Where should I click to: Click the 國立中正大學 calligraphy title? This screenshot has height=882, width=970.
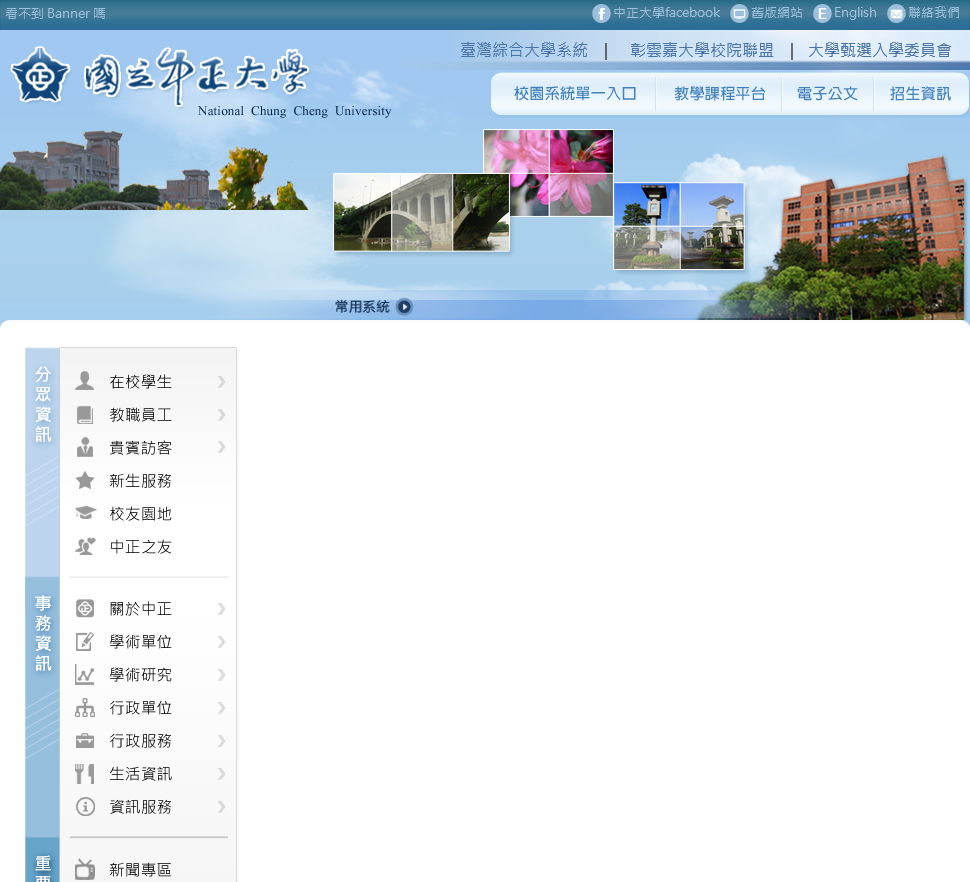point(195,75)
